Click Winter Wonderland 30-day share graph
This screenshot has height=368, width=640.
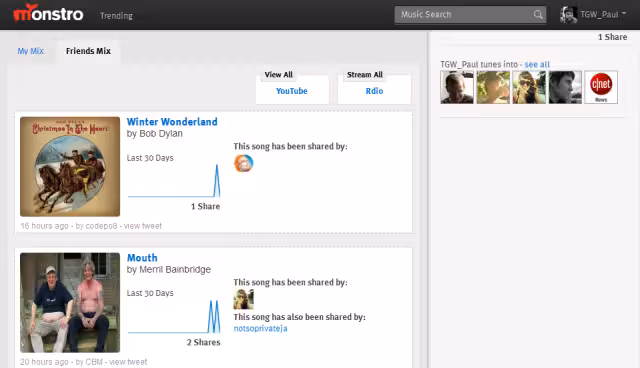(174, 181)
